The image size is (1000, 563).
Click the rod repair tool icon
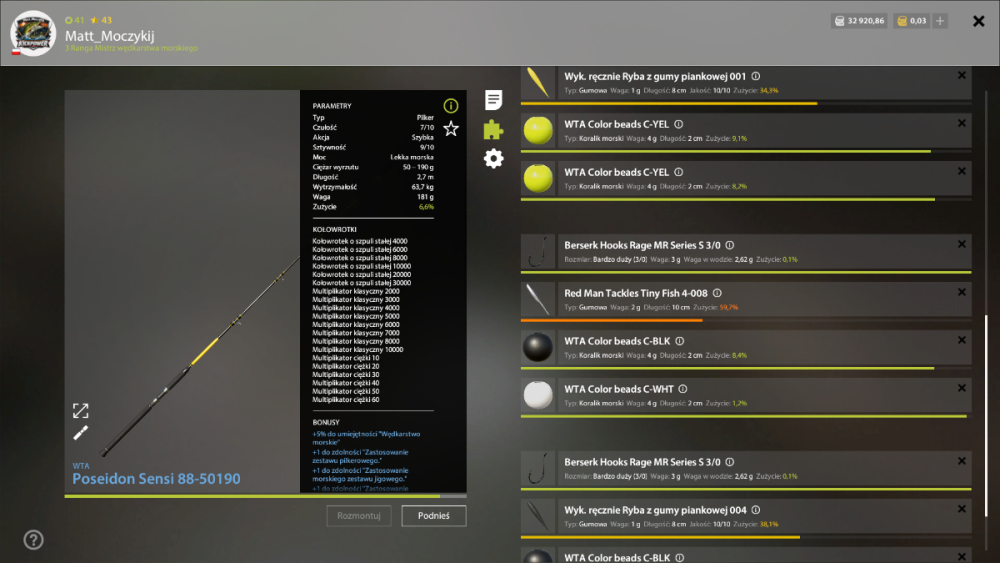80,433
